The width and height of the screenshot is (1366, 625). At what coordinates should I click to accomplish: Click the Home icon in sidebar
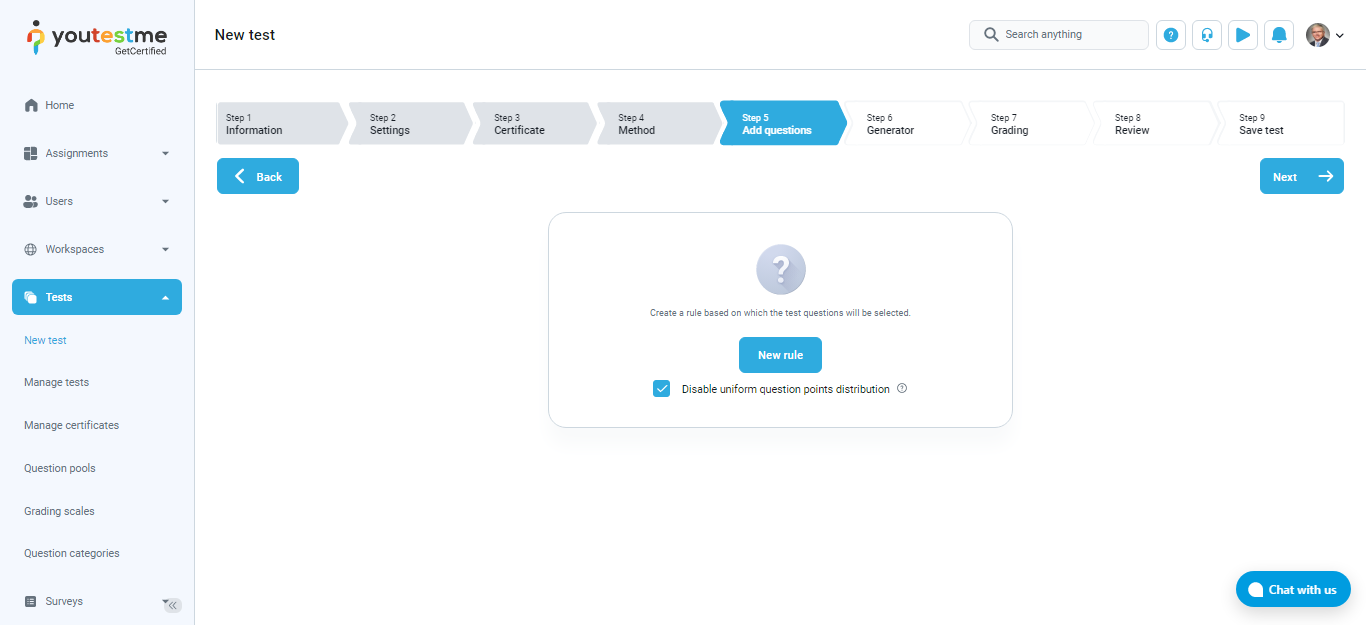(x=31, y=105)
